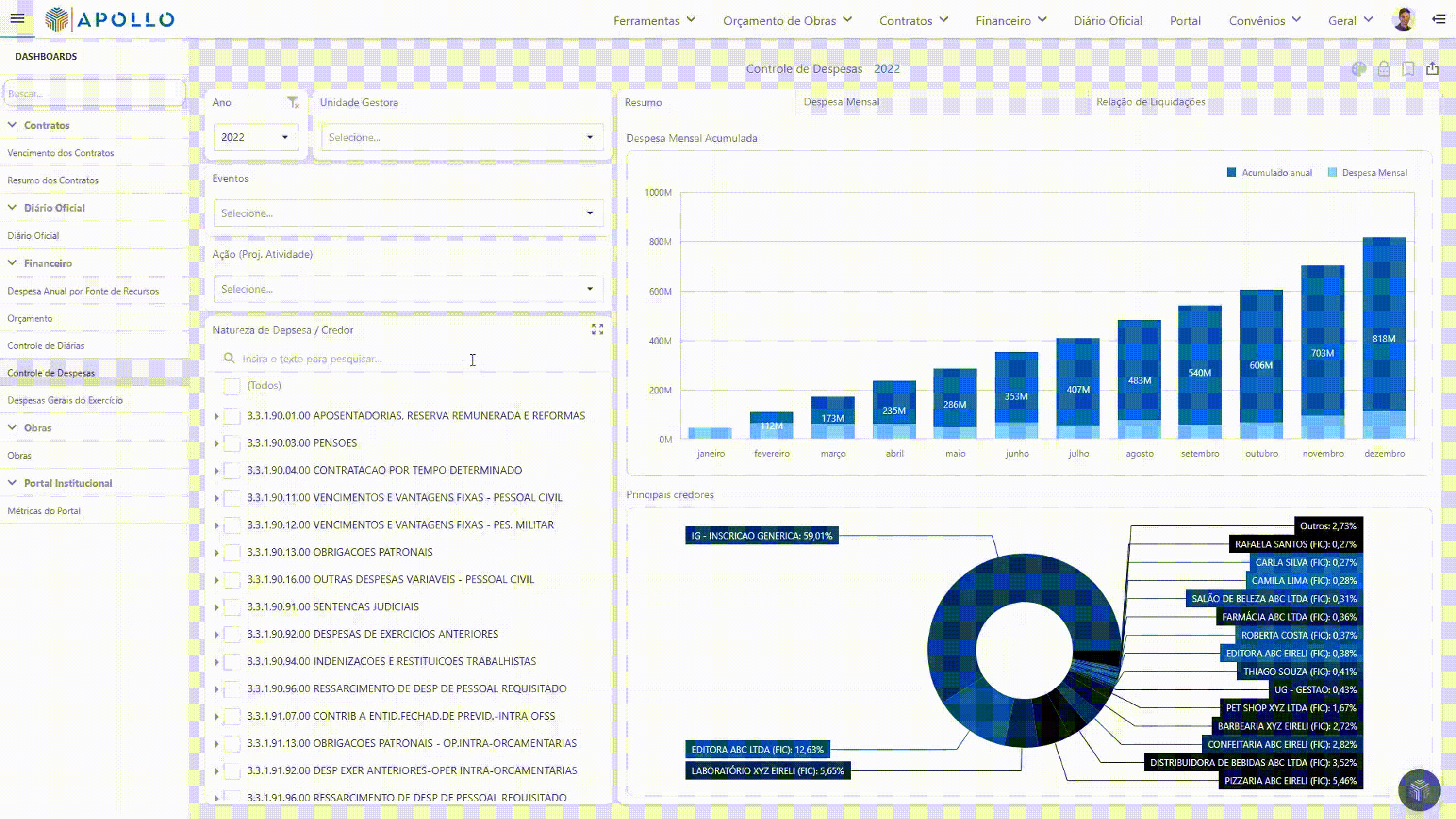Toggle Acumulado anual legend series
This screenshot has width=1456, height=819.
coord(1270,172)
